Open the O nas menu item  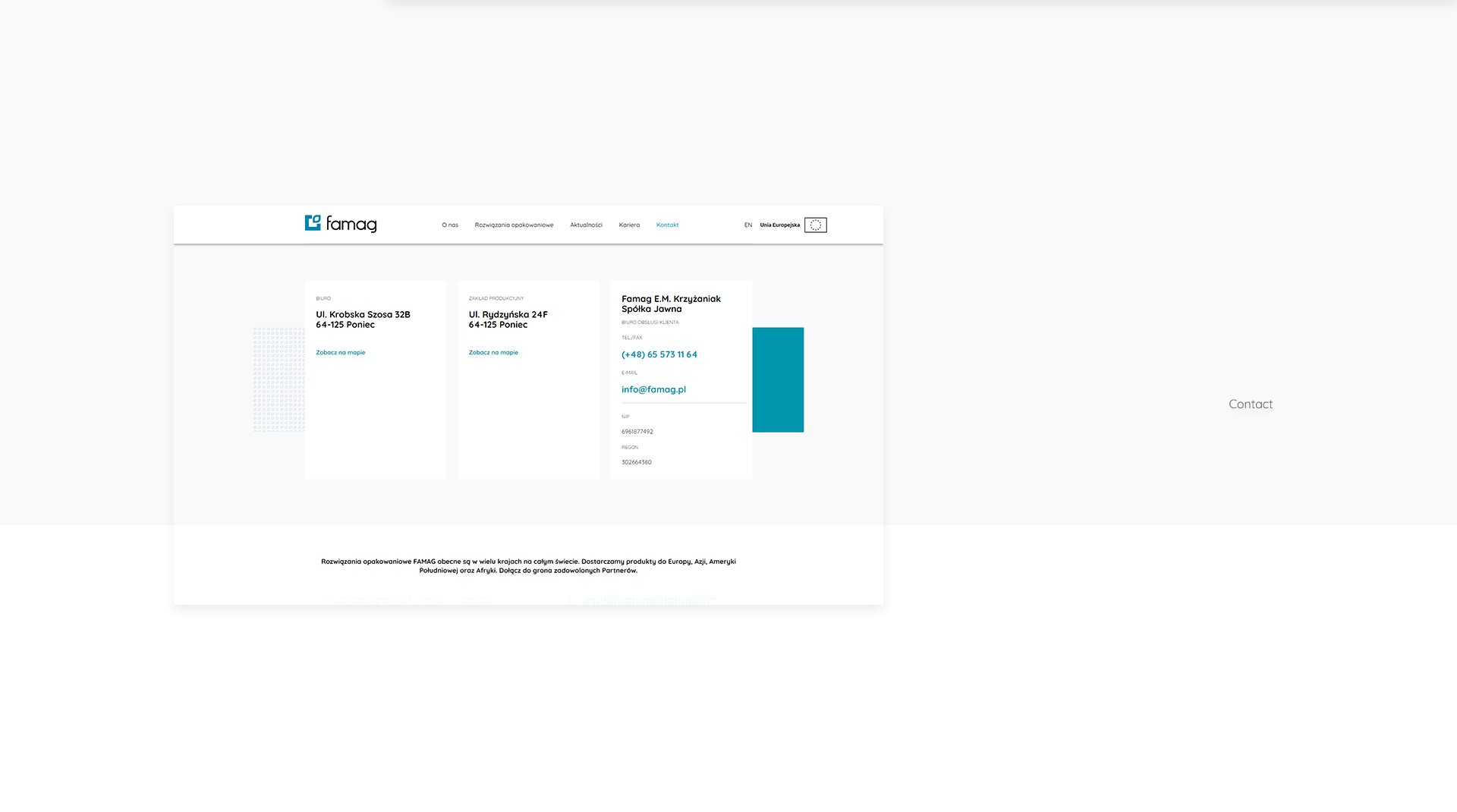tap(450, 225)
